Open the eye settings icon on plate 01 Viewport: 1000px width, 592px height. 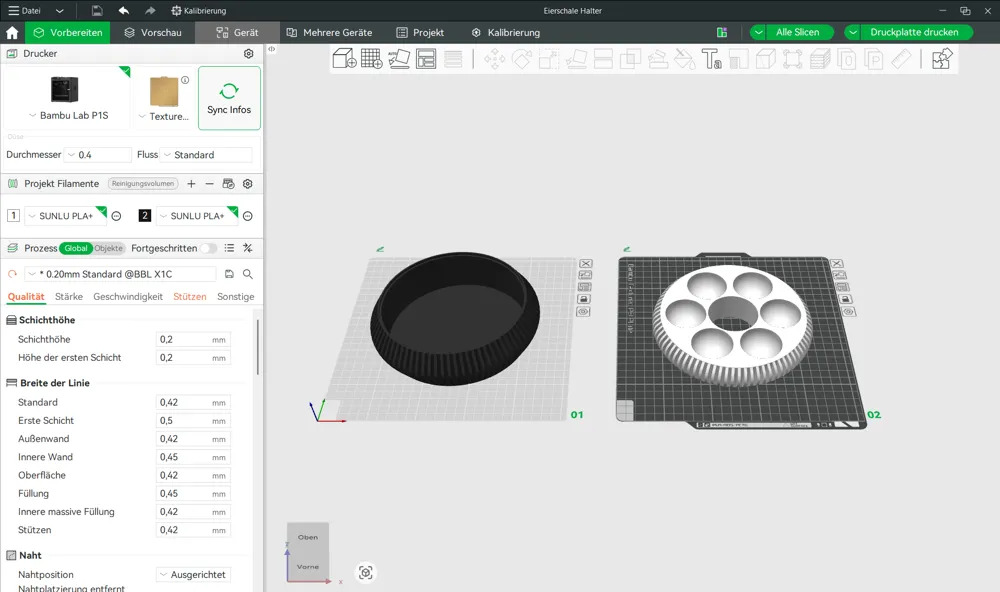tap(583, 312)
